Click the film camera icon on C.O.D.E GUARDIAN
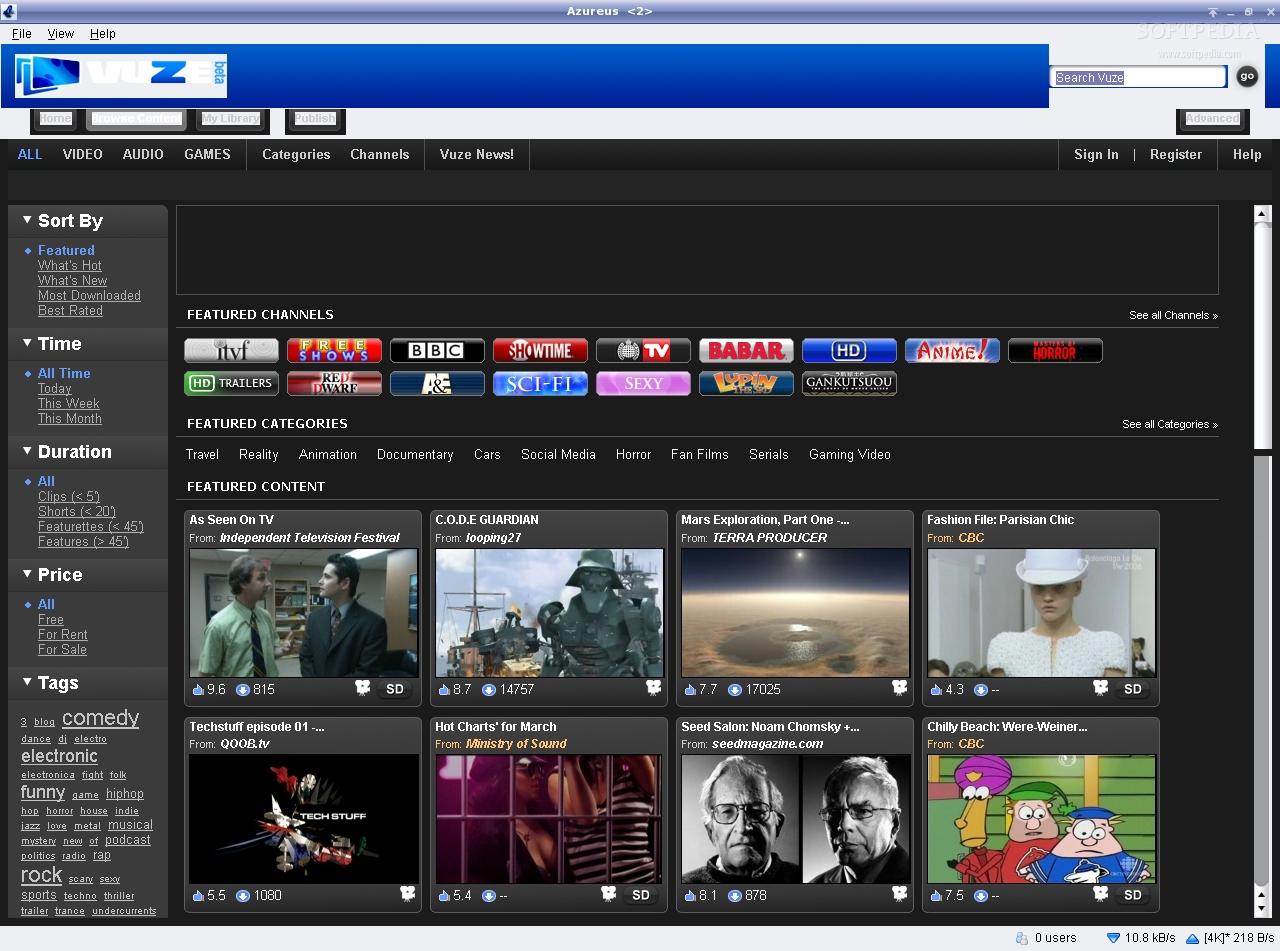Viewport: 1280px width, 951px height. point(653,688)
